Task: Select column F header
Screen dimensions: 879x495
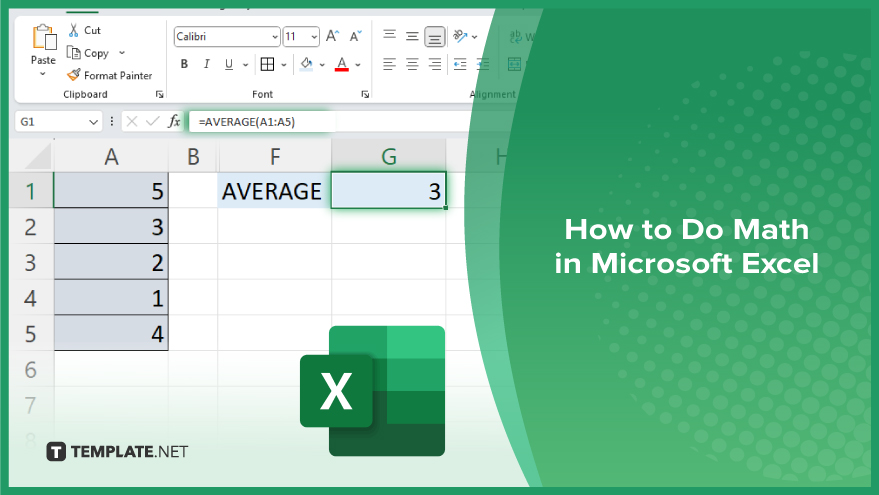Action: 275,156
